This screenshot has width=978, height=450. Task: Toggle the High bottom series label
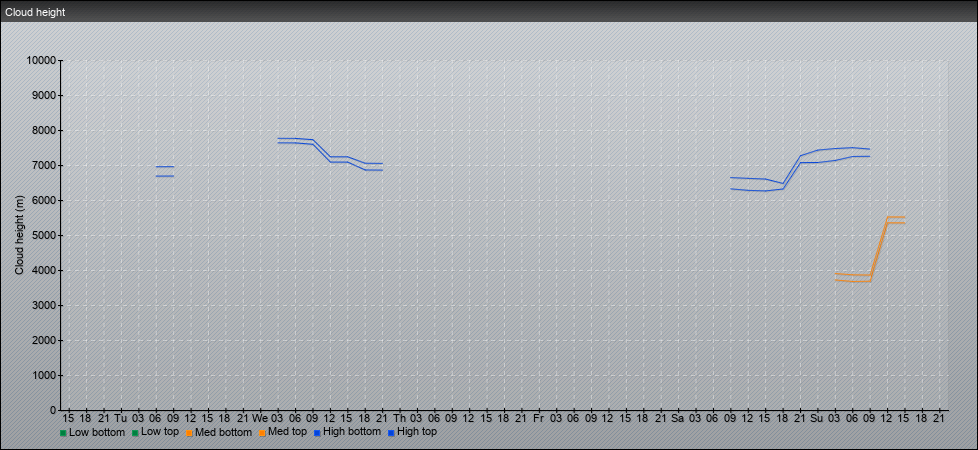[x=352, y=432]
